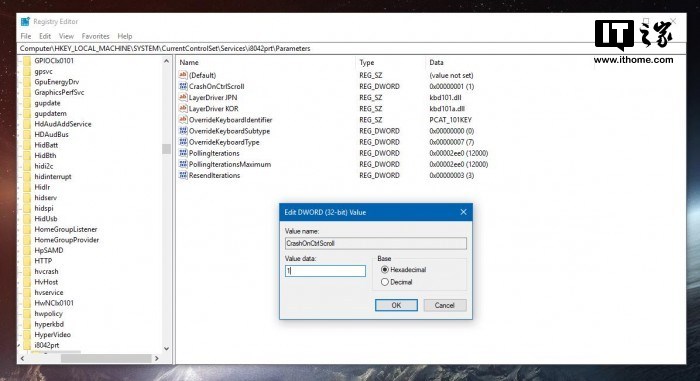Select the hidi2c tree key
700x381 pixels.
[x=44, y=166]
